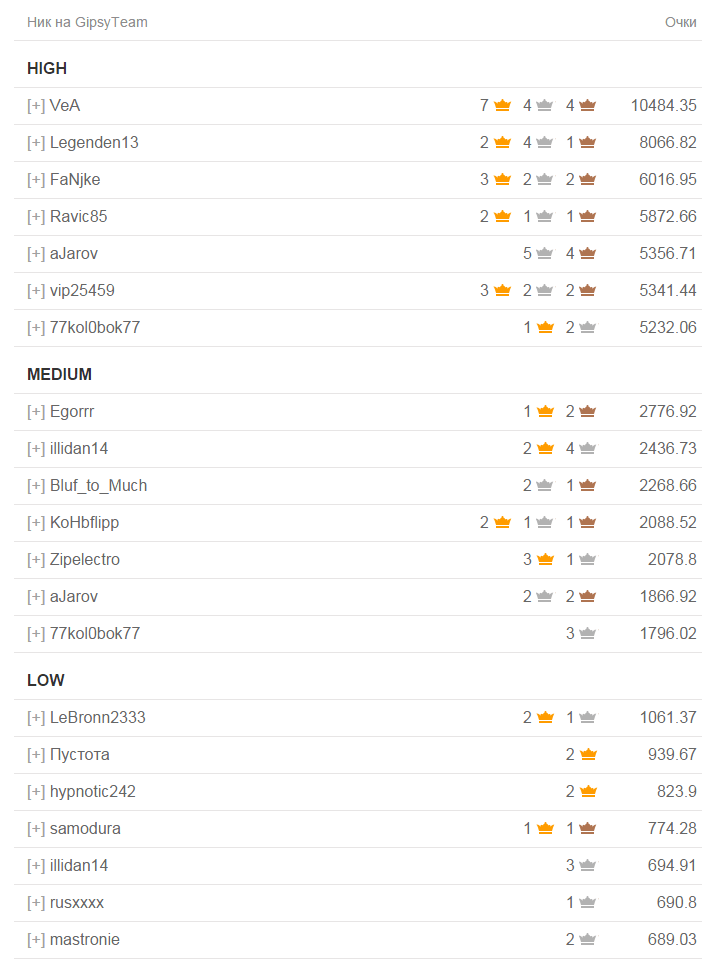718x971 pixels.
Task: Click Legenden13's silver crown icon
Action: click(x=545, y=142)
